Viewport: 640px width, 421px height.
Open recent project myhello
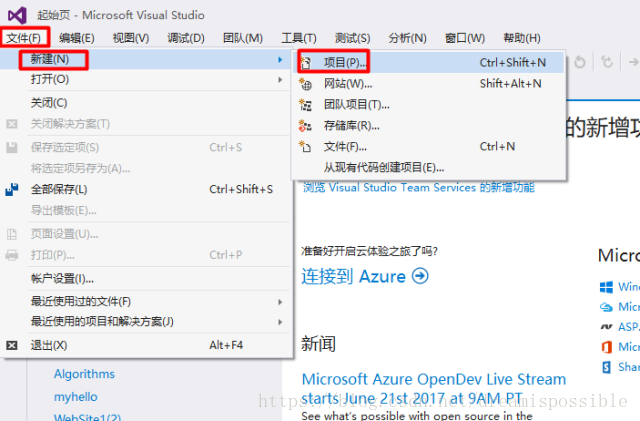pyautogui.click(x=76, y=397)
